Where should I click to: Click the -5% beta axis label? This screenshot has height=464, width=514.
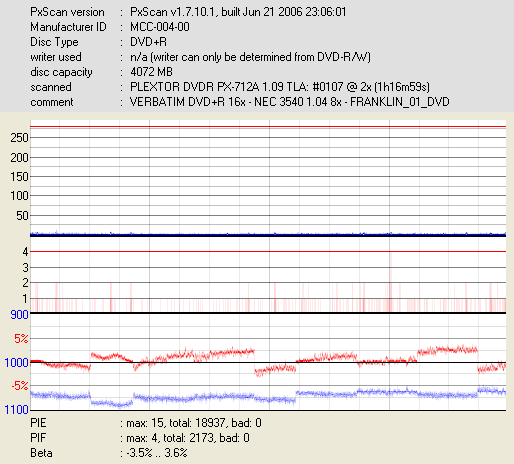tap(20, 386)
